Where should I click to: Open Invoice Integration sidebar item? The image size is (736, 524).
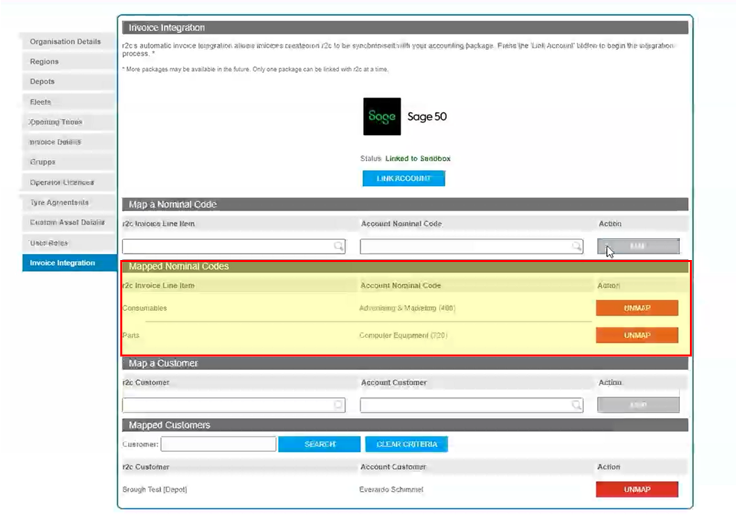tap(69, 263)
